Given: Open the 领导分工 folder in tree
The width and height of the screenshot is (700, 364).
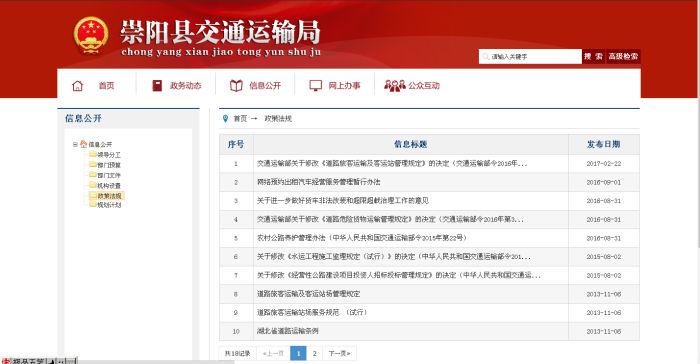Looking at the screenshot, I should [104, 155].
